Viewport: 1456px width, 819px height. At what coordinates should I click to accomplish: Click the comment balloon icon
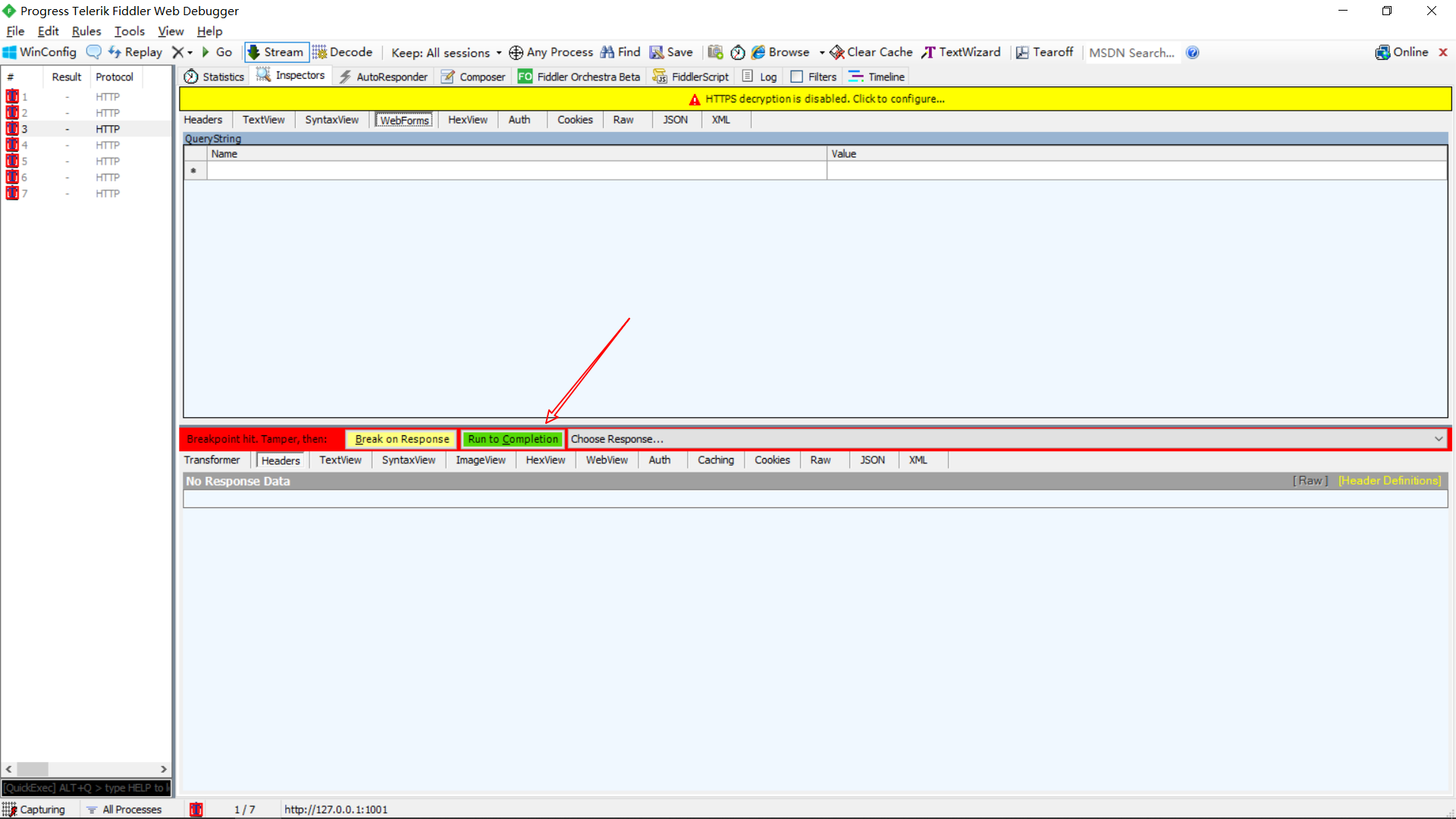pos(94,52)
